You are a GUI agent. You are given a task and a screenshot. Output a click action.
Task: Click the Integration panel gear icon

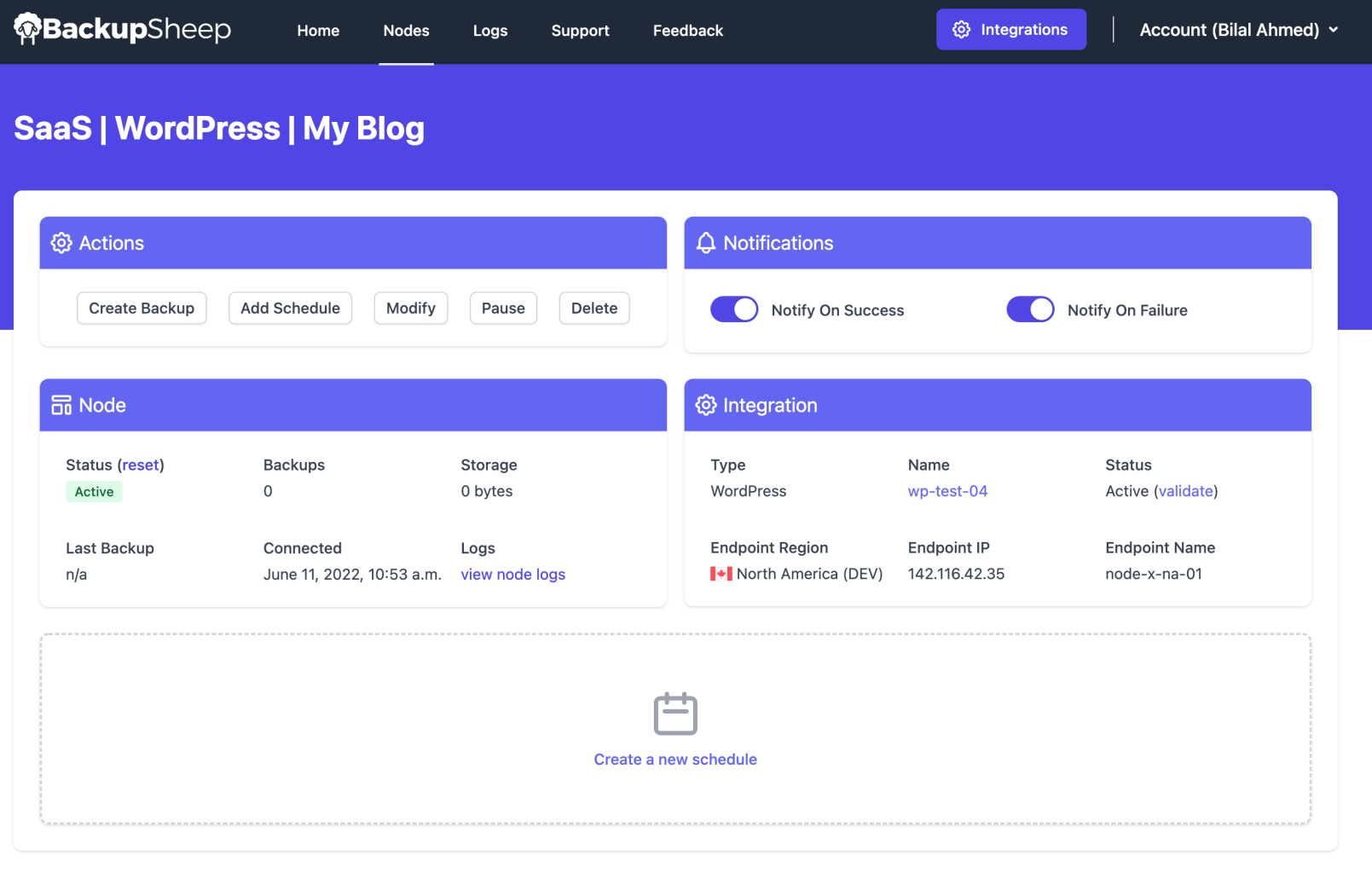(706, 405)
